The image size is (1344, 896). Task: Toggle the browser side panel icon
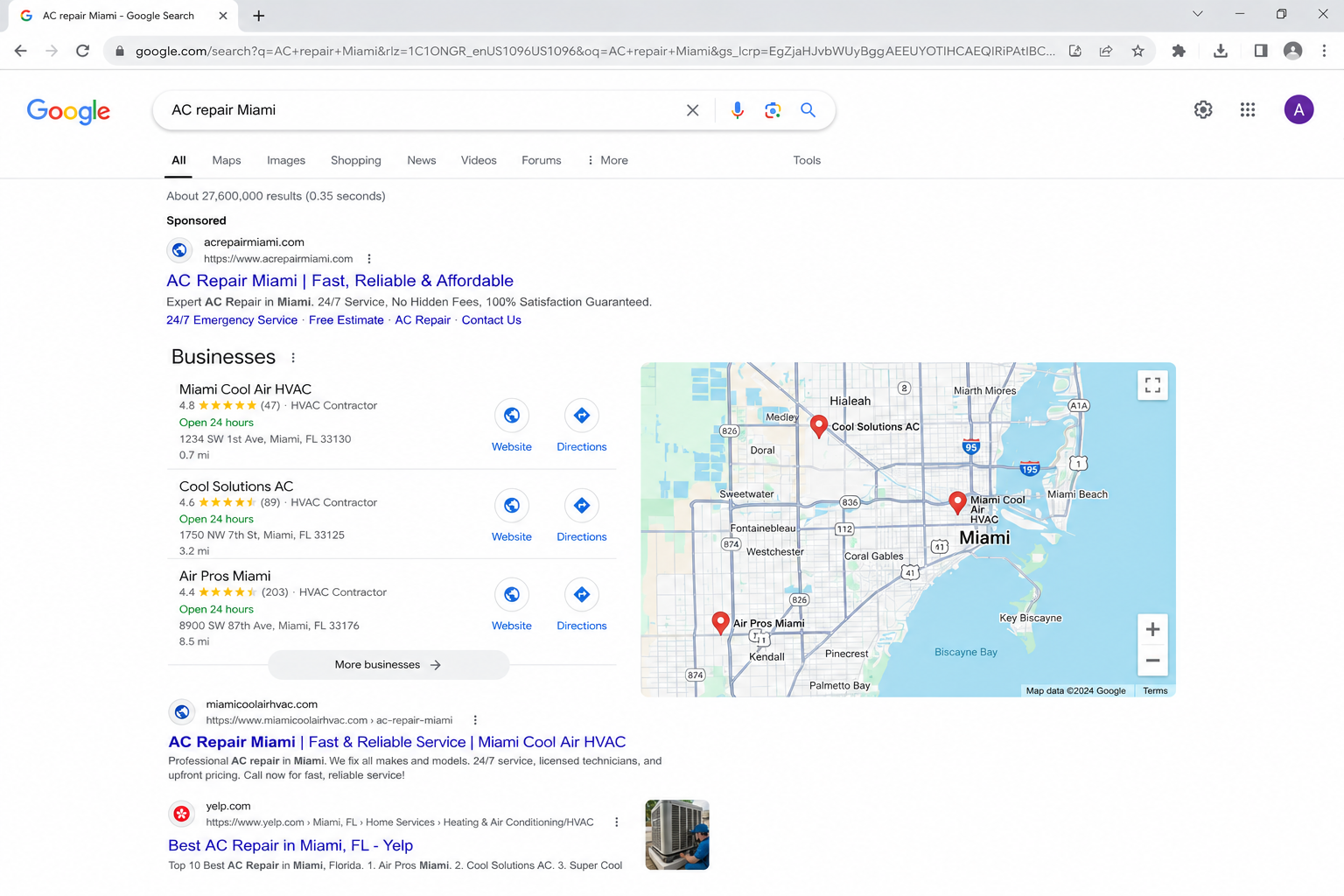pos(1261,51)
